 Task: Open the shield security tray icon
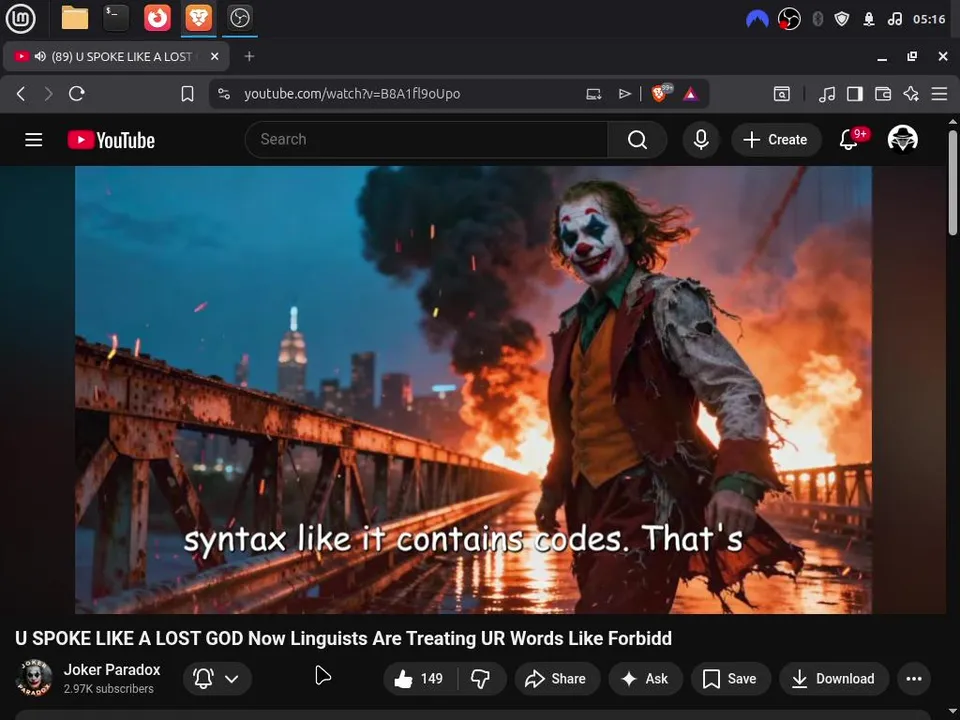coord(842,19)
